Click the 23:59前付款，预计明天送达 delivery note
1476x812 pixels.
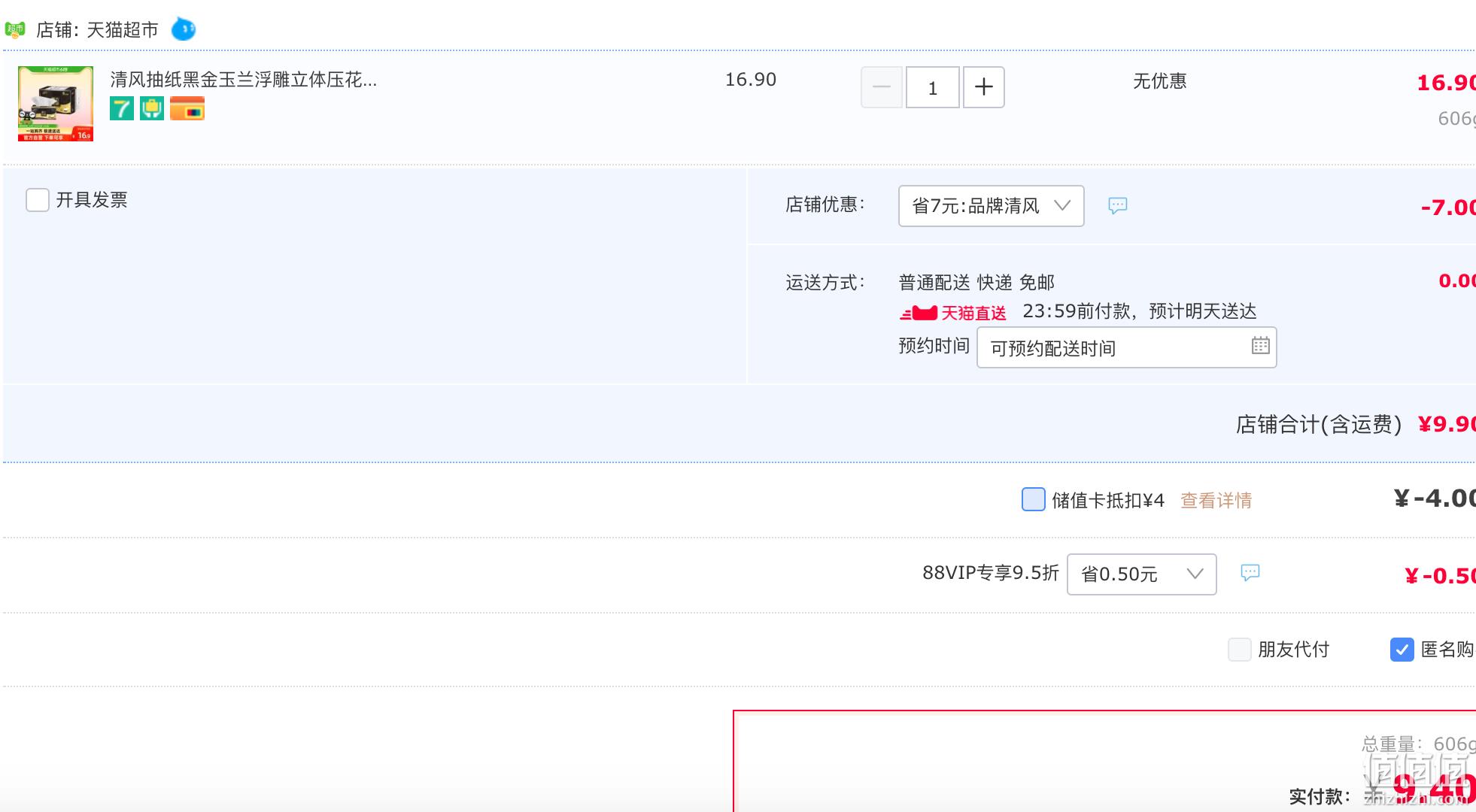(1140, 311)
